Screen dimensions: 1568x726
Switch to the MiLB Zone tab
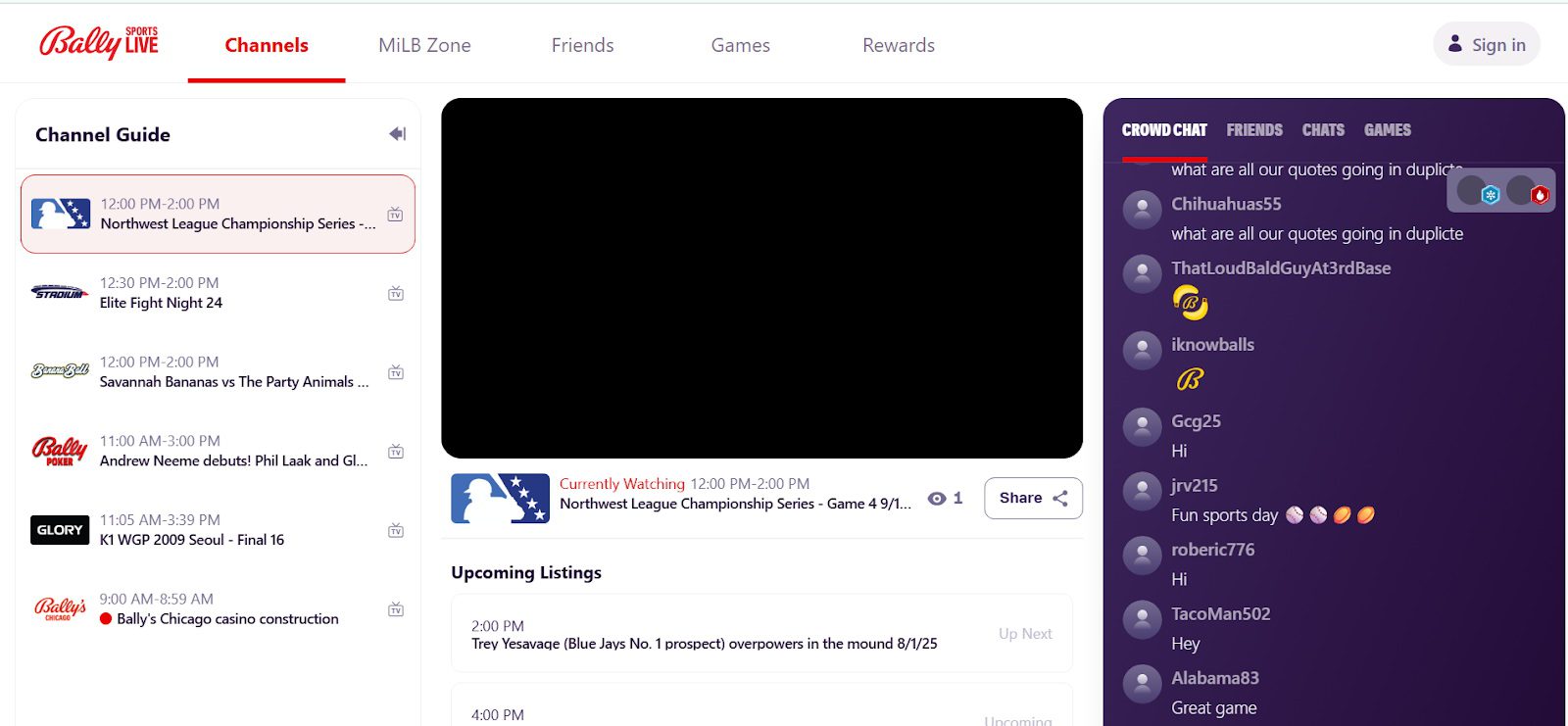click(x=424, y=45)
